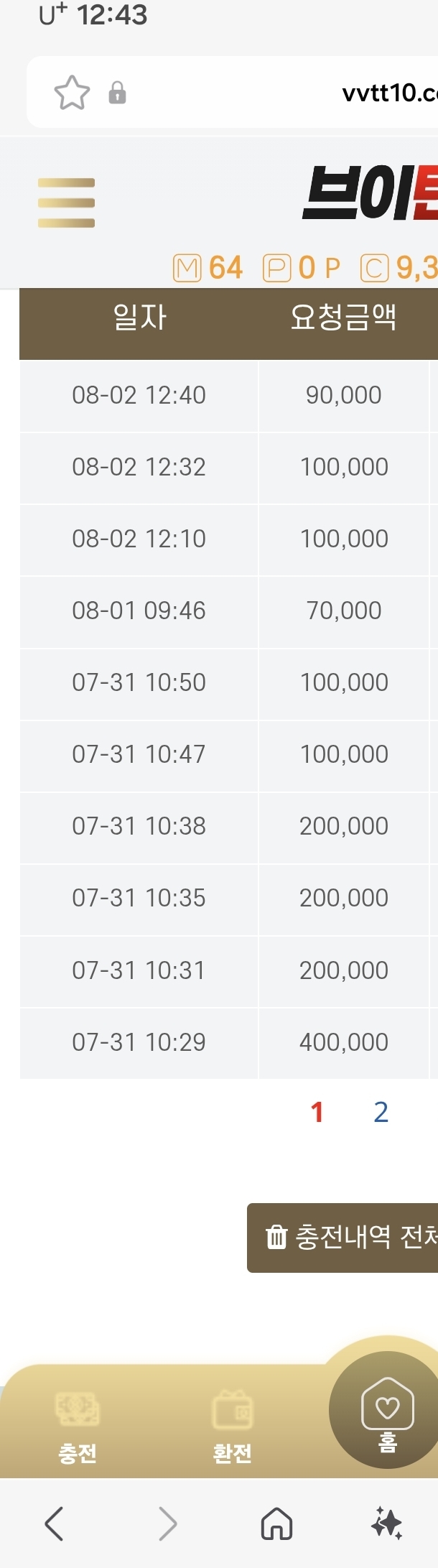Open the gold hamburger menu
The height and width of the screenshot is (1568, 438).
[66, 203]
